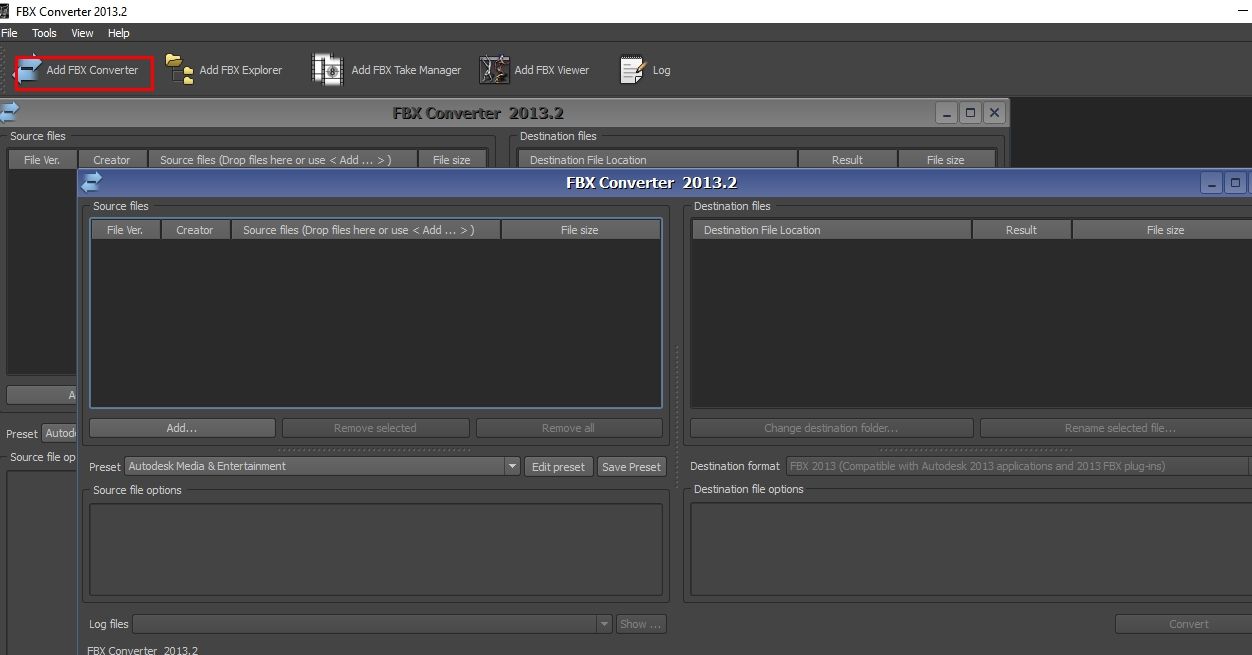Click the blue arrow icon on the inner converter window
The width and height of the screenshot is (1252, 655).
coord(92,182)
